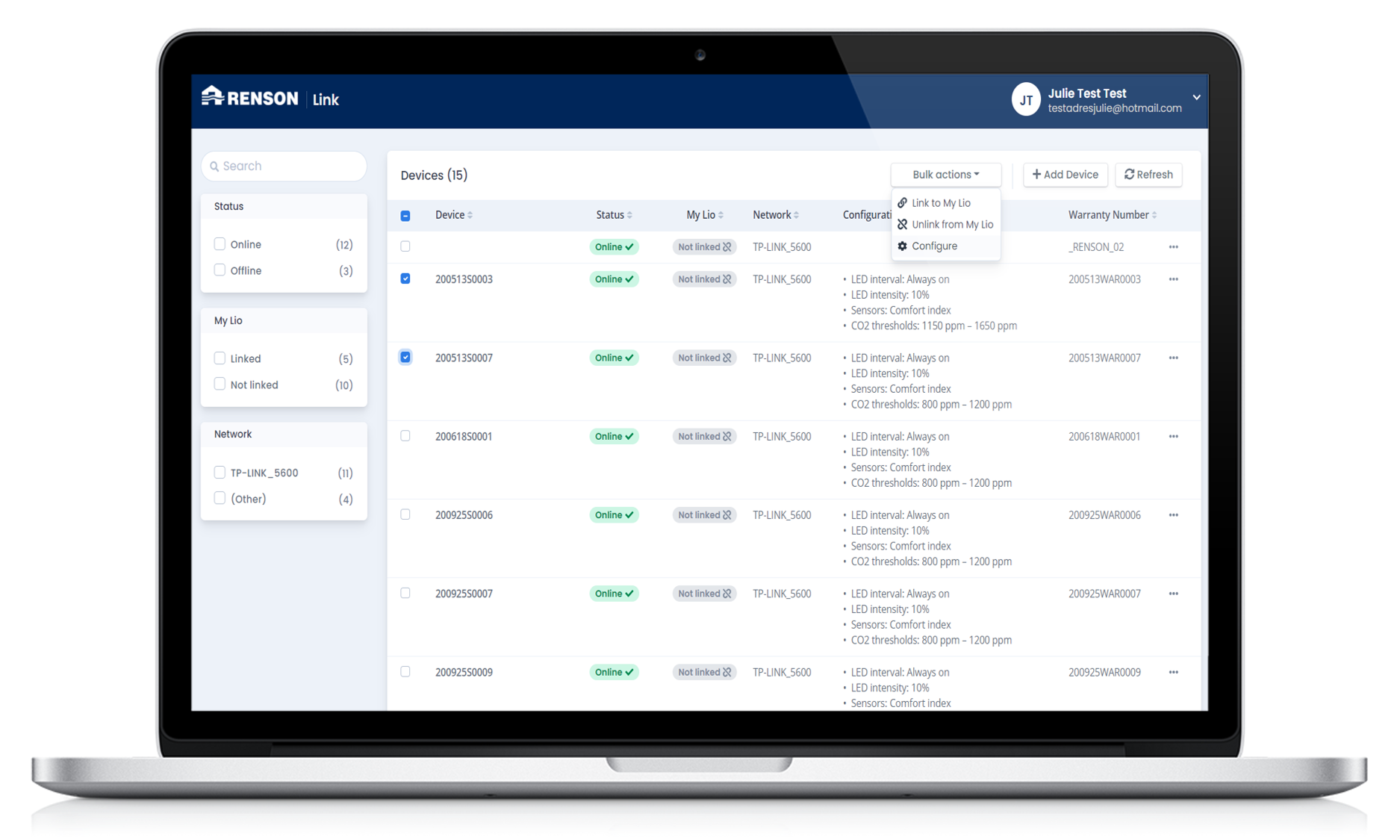
Task: Select Unlink from My Lio option
Action: (952, 225)
